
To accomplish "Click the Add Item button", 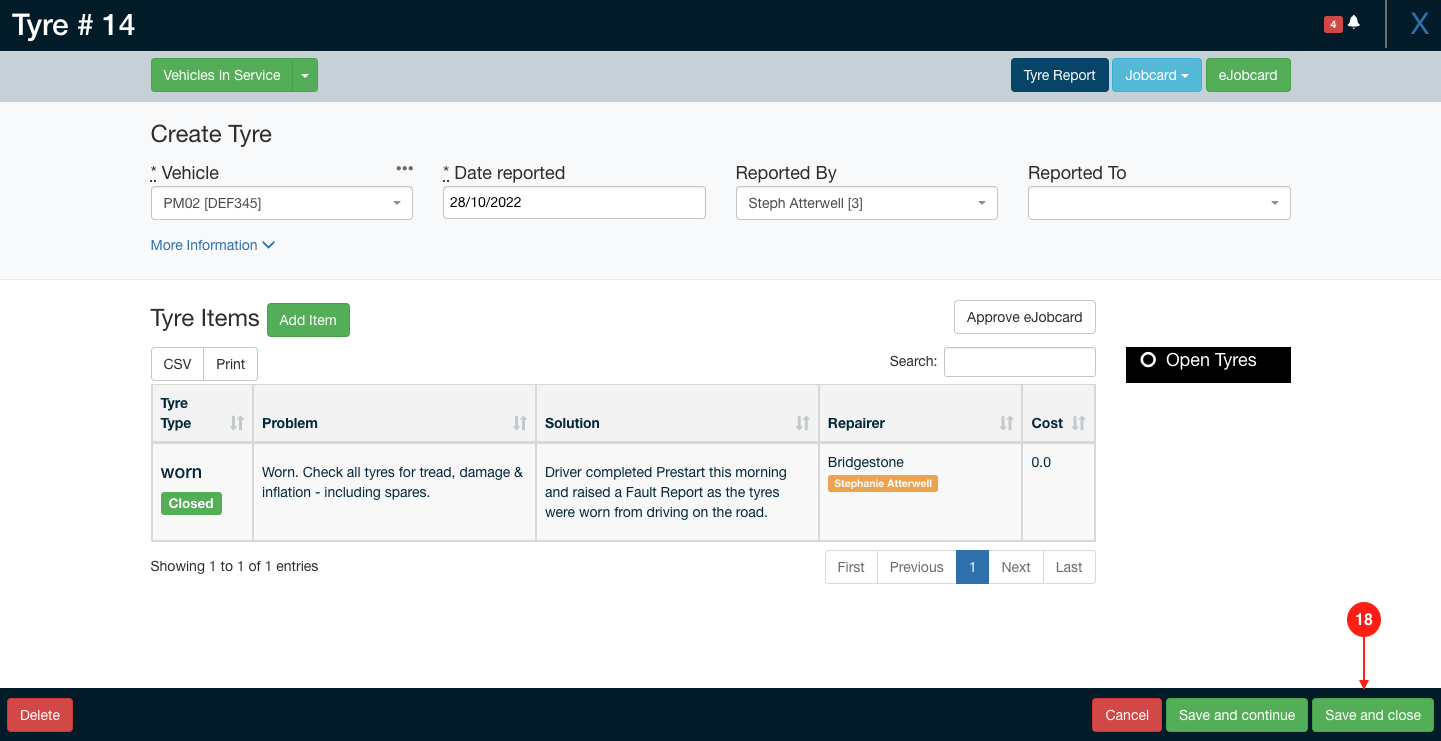I will (x=308, y=320).
